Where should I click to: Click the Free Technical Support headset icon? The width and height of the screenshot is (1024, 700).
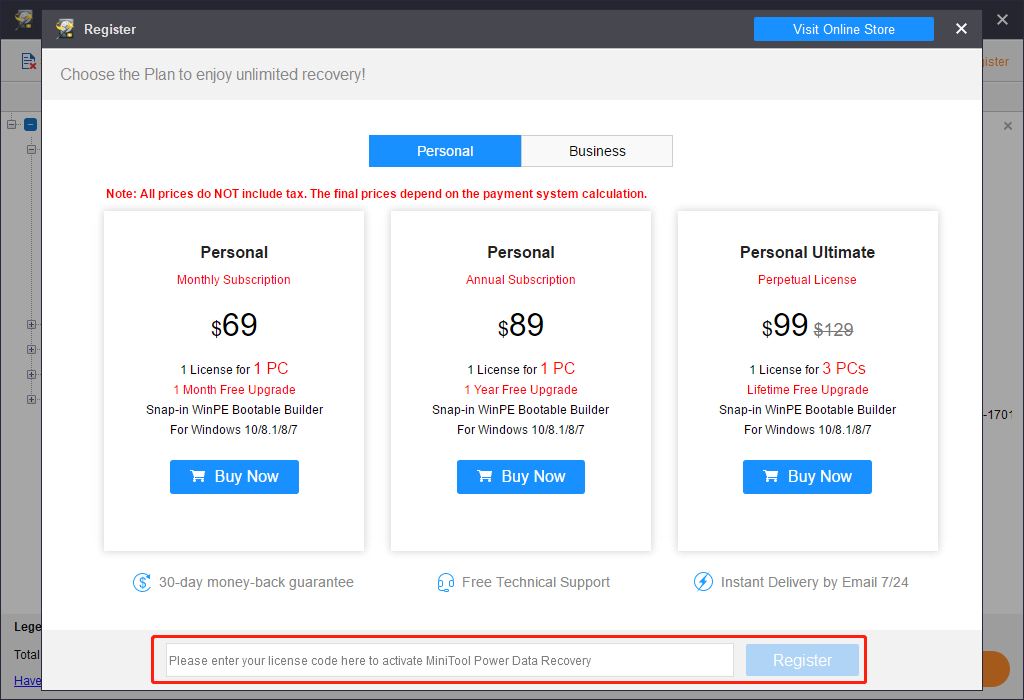click(x=444, y=582)
